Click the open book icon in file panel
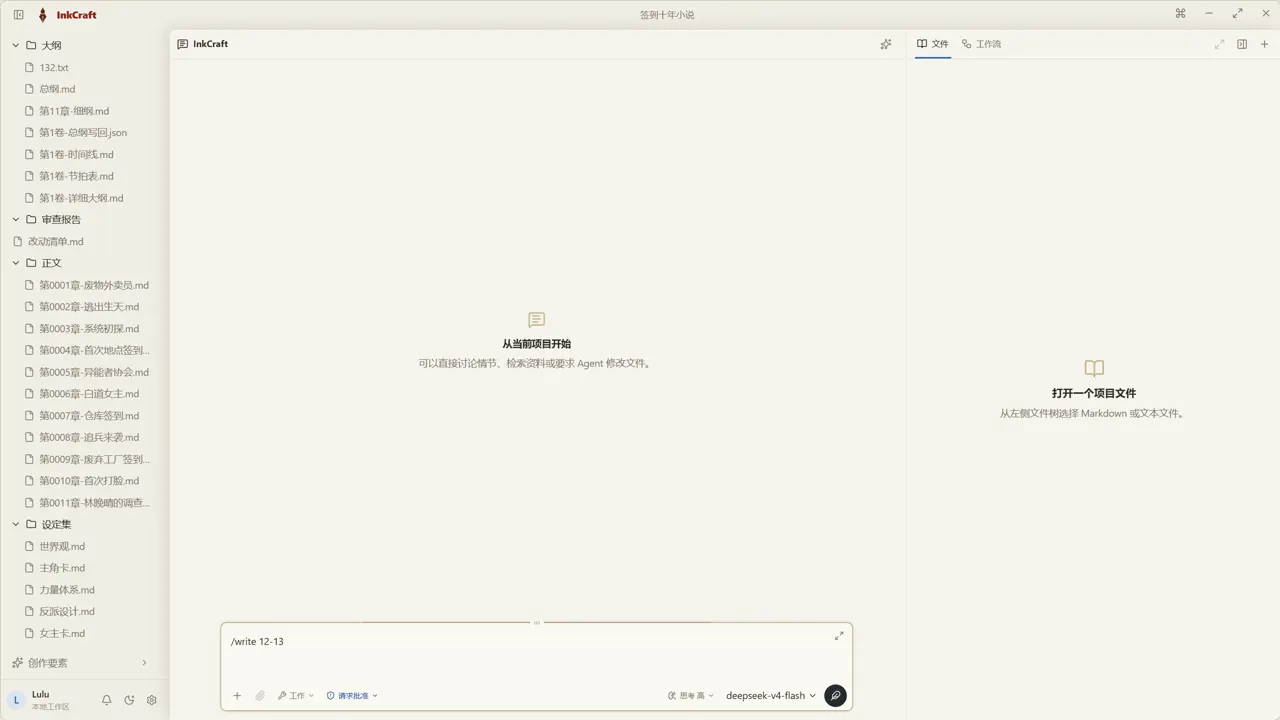 click(1094, 368)
